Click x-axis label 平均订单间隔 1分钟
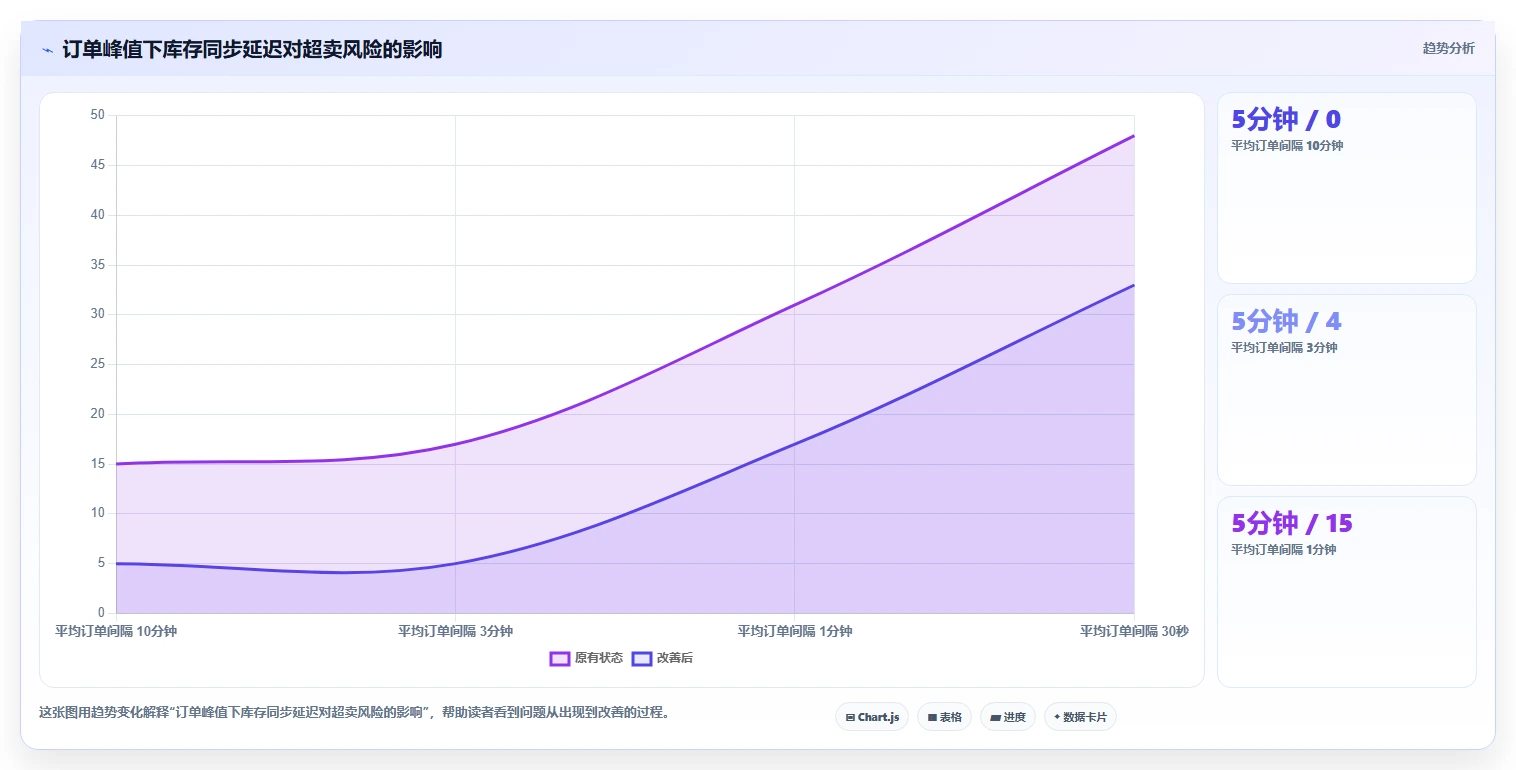This screenshot has width=1516, height=770. 795,631
